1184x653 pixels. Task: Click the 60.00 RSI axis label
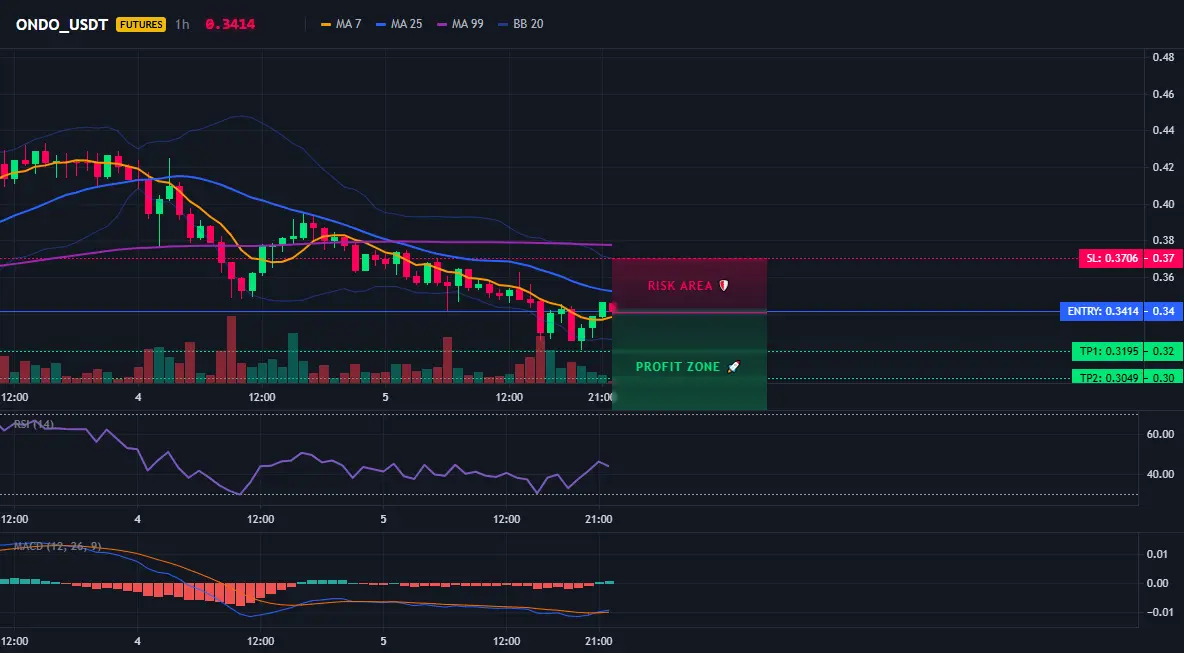tap(1161, 434)
